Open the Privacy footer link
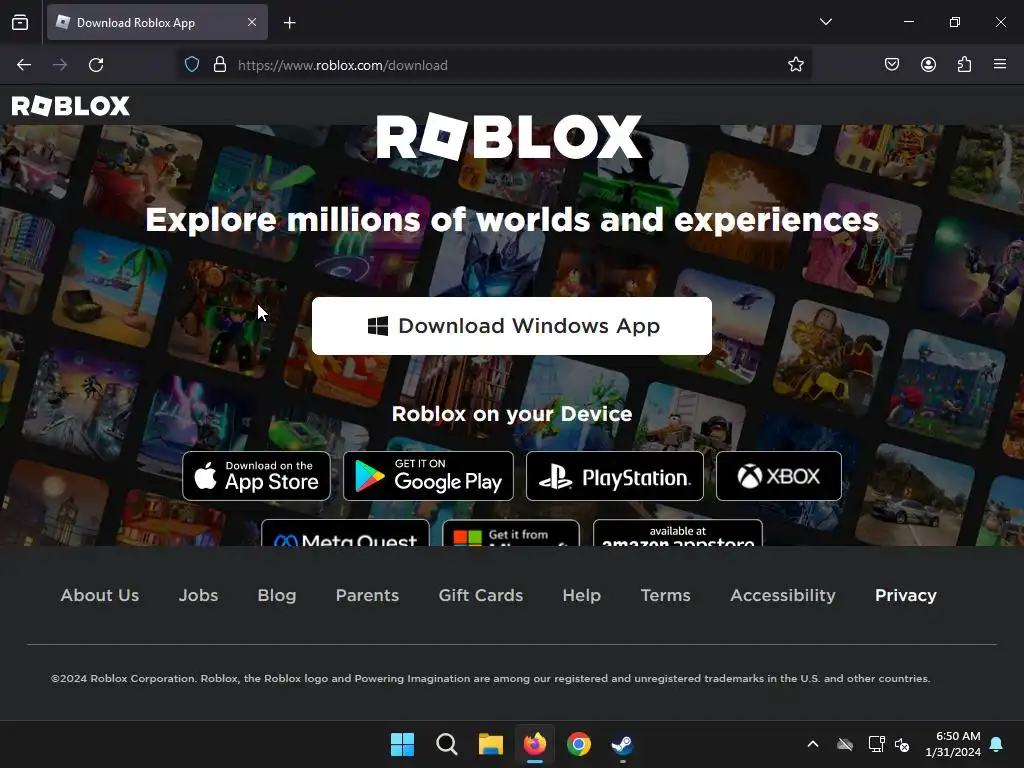 click(x=906, y=596)
